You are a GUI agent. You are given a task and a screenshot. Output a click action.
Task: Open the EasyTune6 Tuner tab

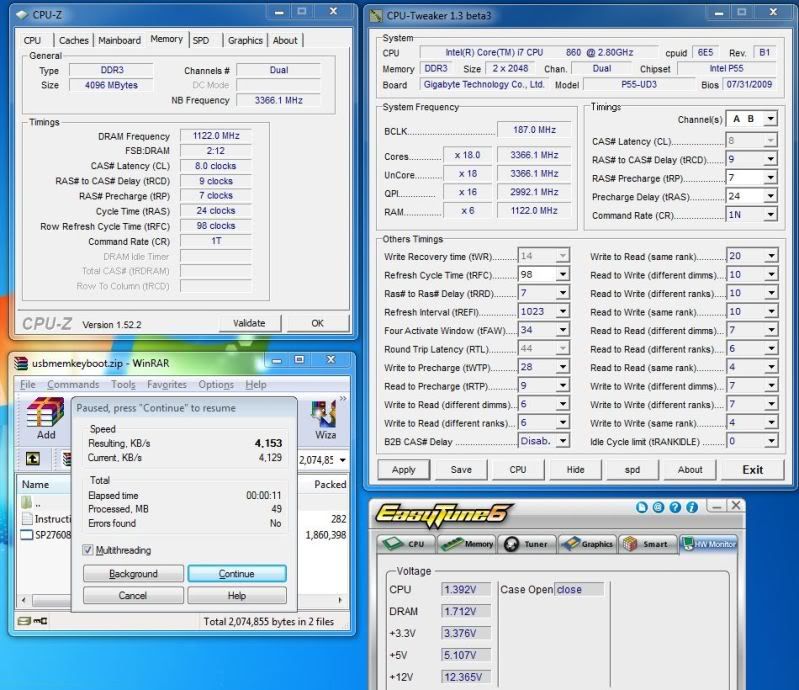527,544
